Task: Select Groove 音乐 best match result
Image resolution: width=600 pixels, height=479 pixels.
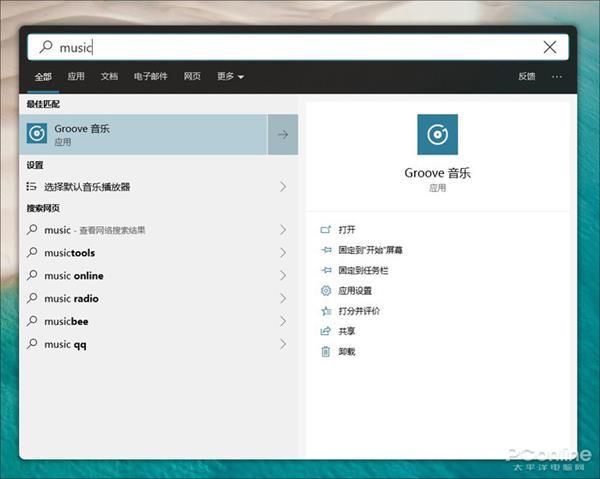Action: [143, 134]
